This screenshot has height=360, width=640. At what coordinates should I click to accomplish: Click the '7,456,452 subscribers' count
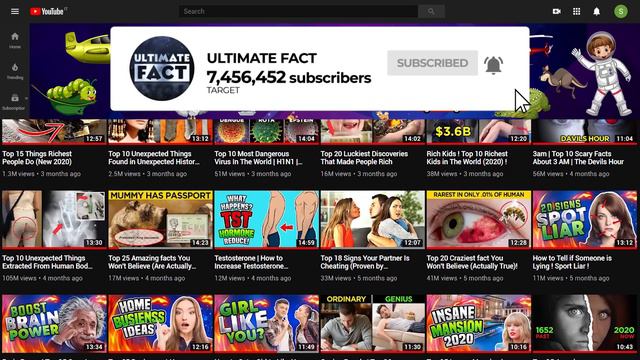[x=289, y=78]
